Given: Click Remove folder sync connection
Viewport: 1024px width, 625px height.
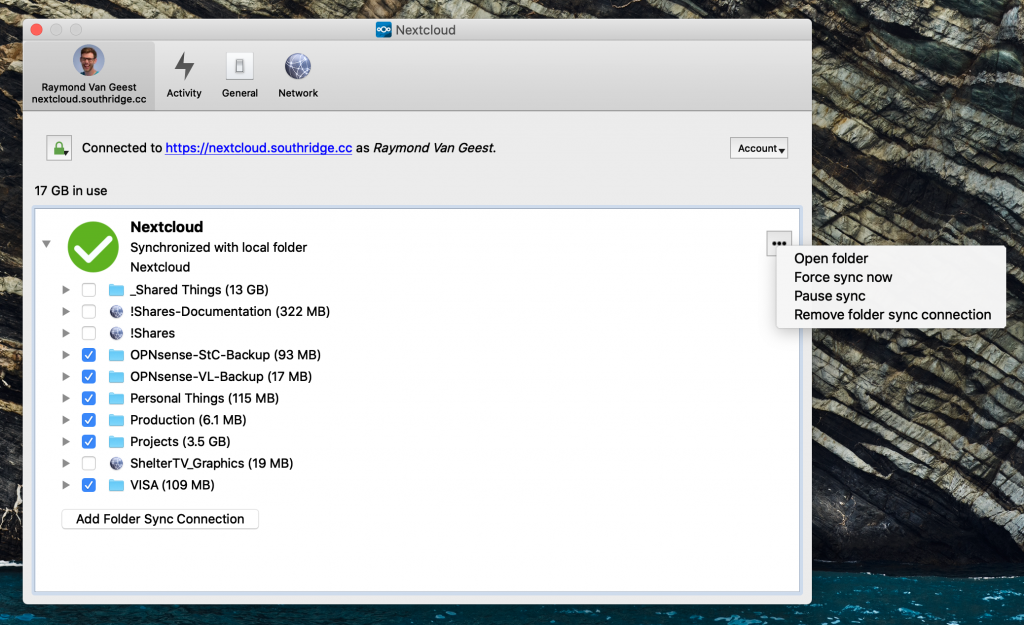Looking at the screenshot, I should pyautogui.click(x=892, y=315).
